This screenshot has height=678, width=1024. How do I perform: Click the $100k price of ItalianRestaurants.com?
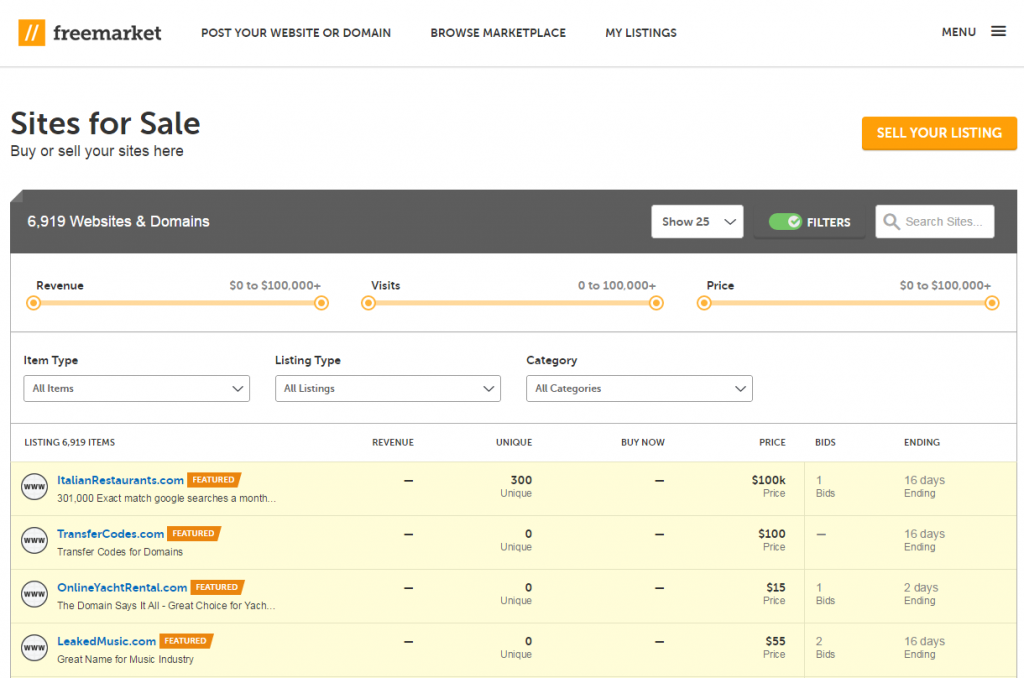click(769, 480)
